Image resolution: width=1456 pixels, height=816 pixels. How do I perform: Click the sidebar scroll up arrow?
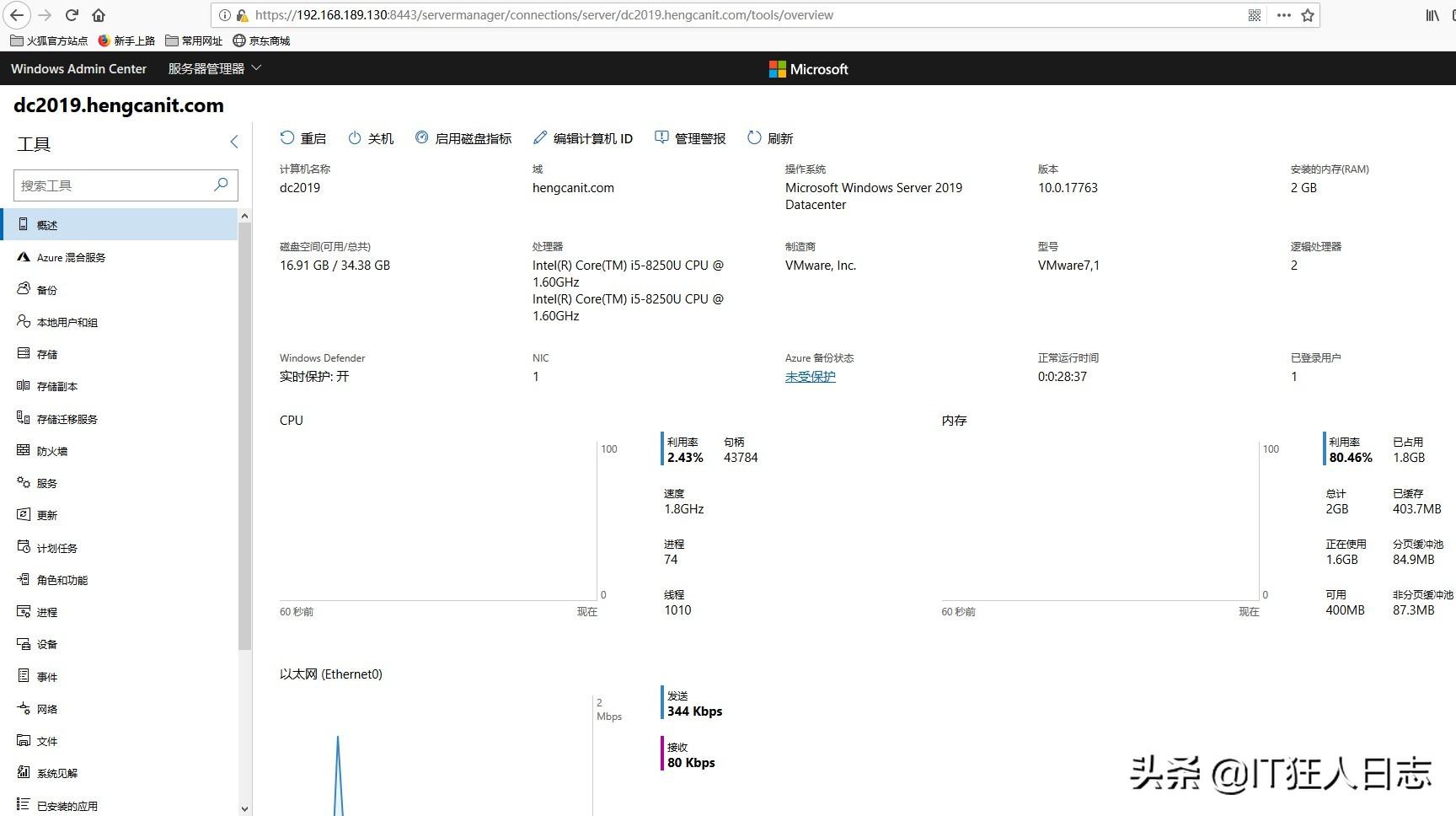244,216
